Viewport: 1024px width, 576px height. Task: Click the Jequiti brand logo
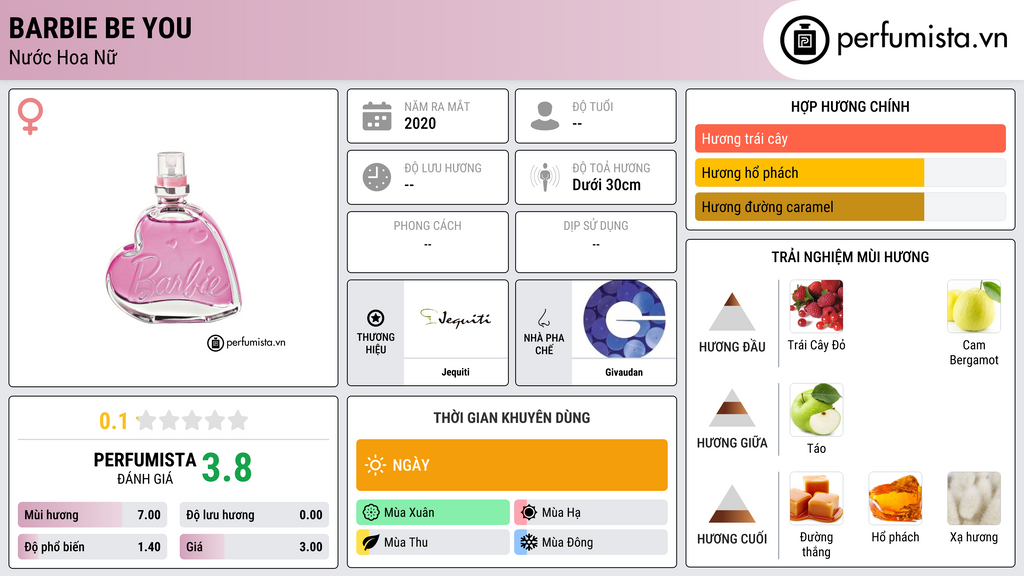pyautogui.click(x=455, y=318)
